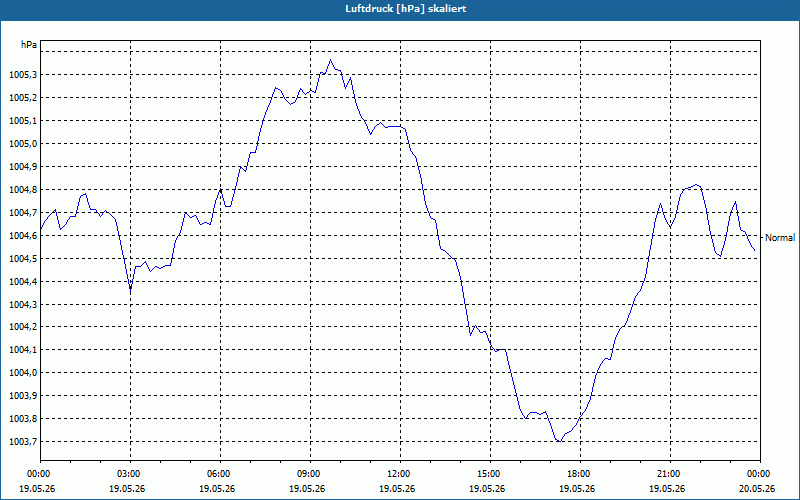Click the pressure curve's peak near 09:40
800x500 pixels.
[331, 60]
